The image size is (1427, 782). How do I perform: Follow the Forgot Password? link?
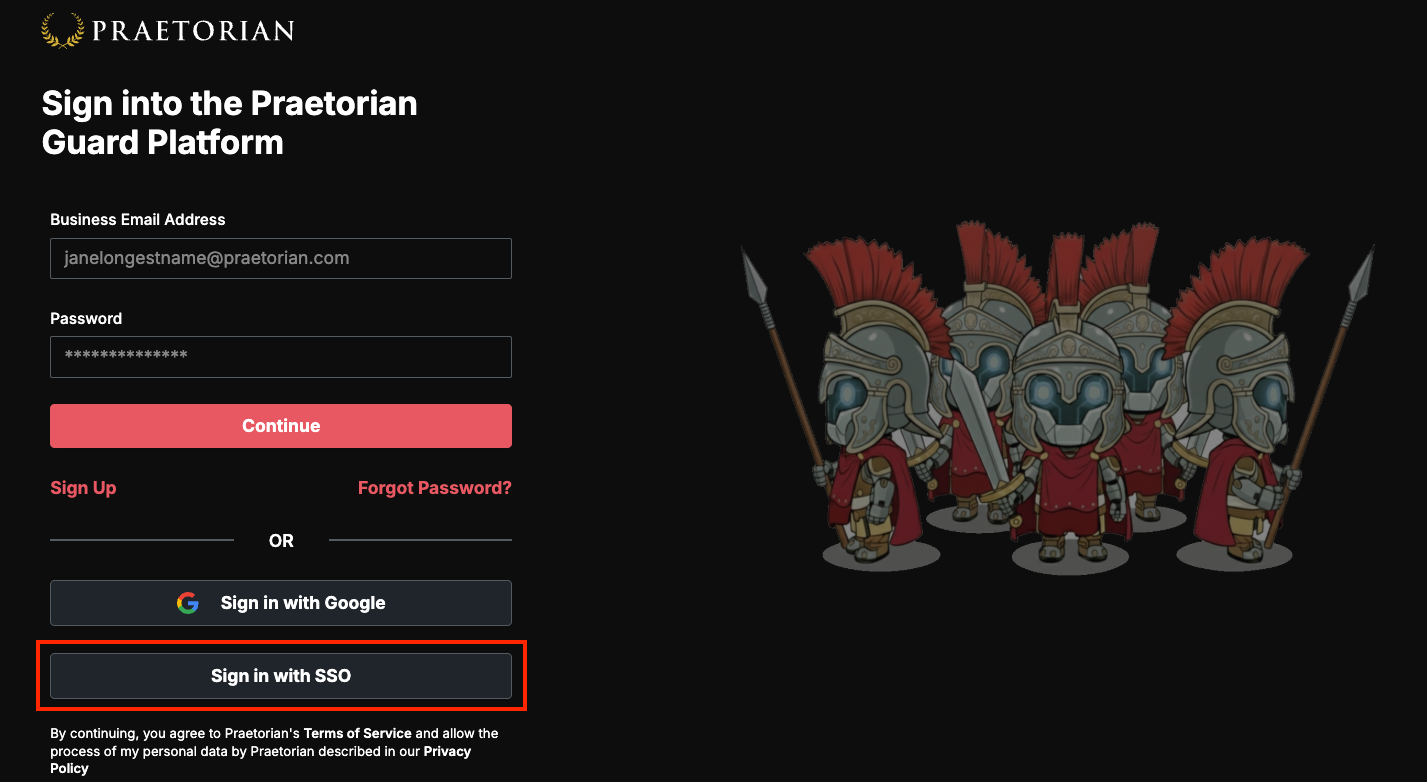coord(435,488)
